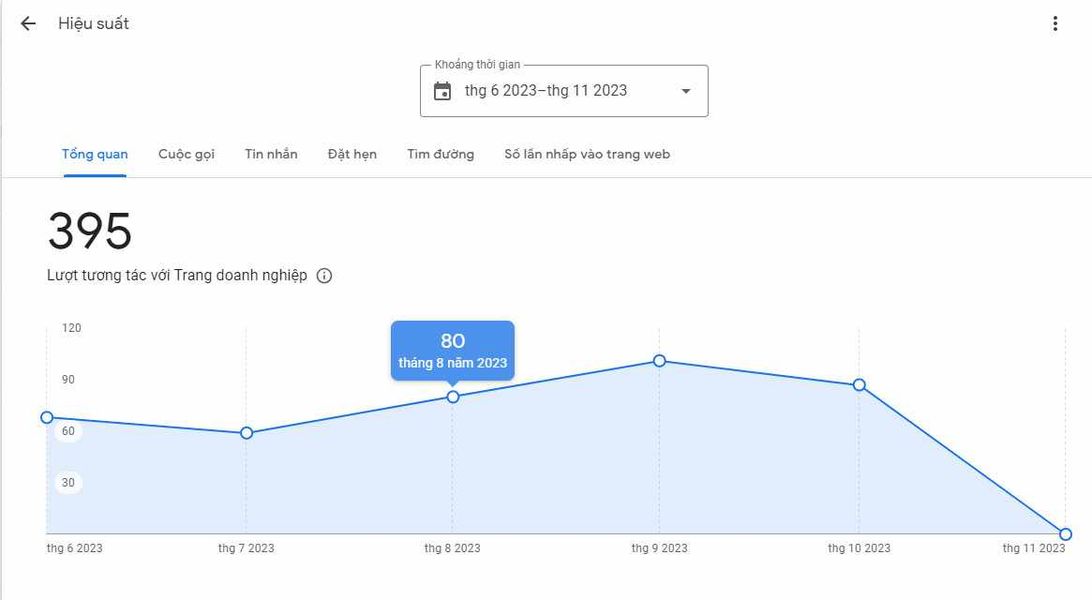Switch to the Tổng quan tab
This screenshot has width=1092, height=600.
pos(95,154)
